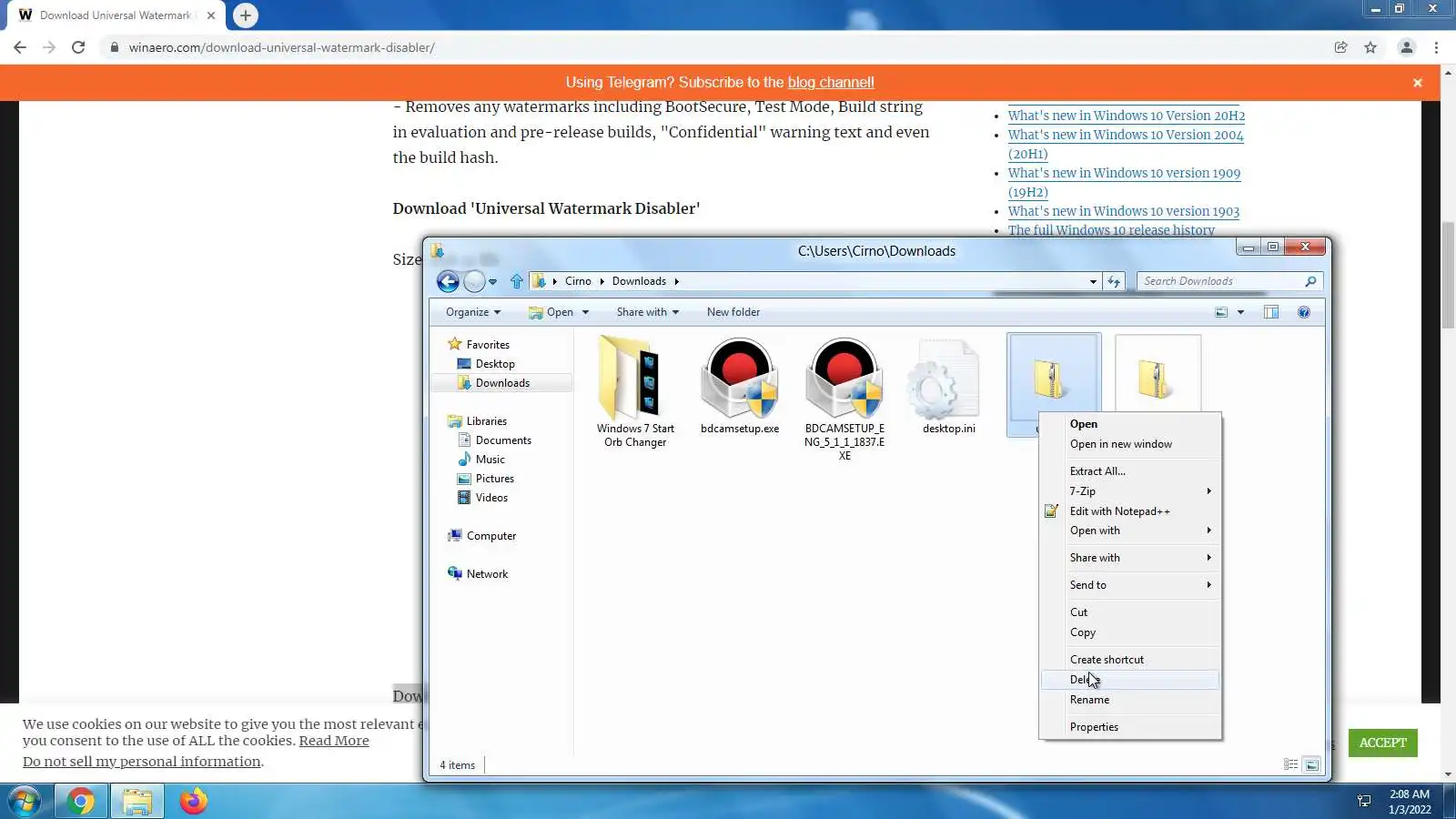
Task: Expand the Open with submenu
Action: [1130, 531]
